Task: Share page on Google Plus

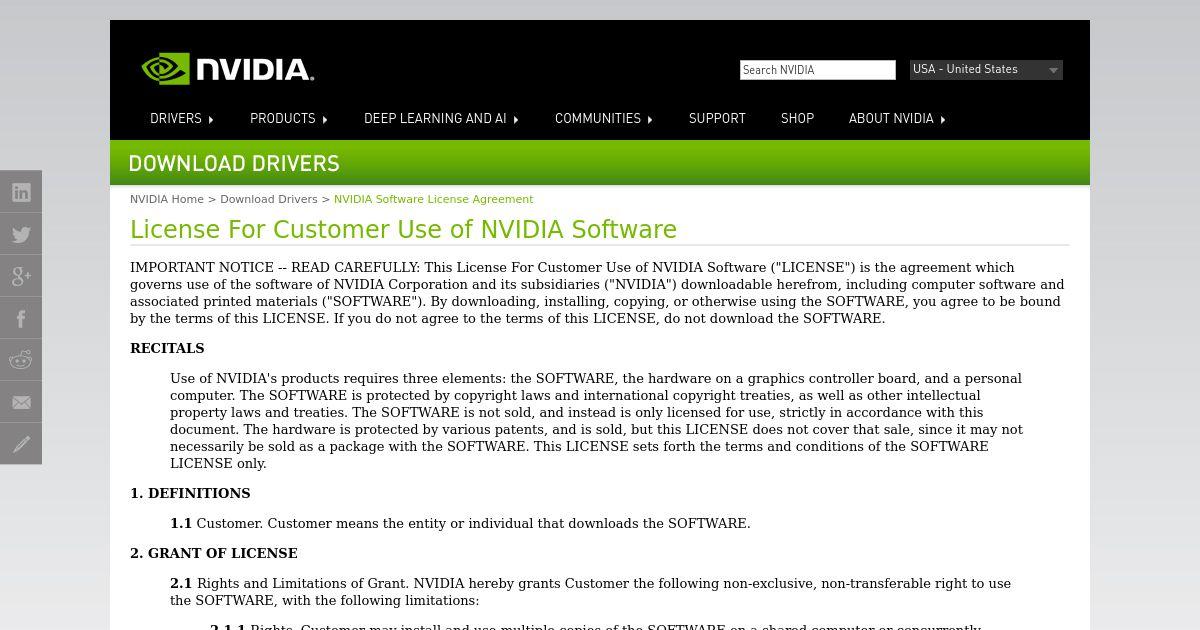Action: point(21,276)
